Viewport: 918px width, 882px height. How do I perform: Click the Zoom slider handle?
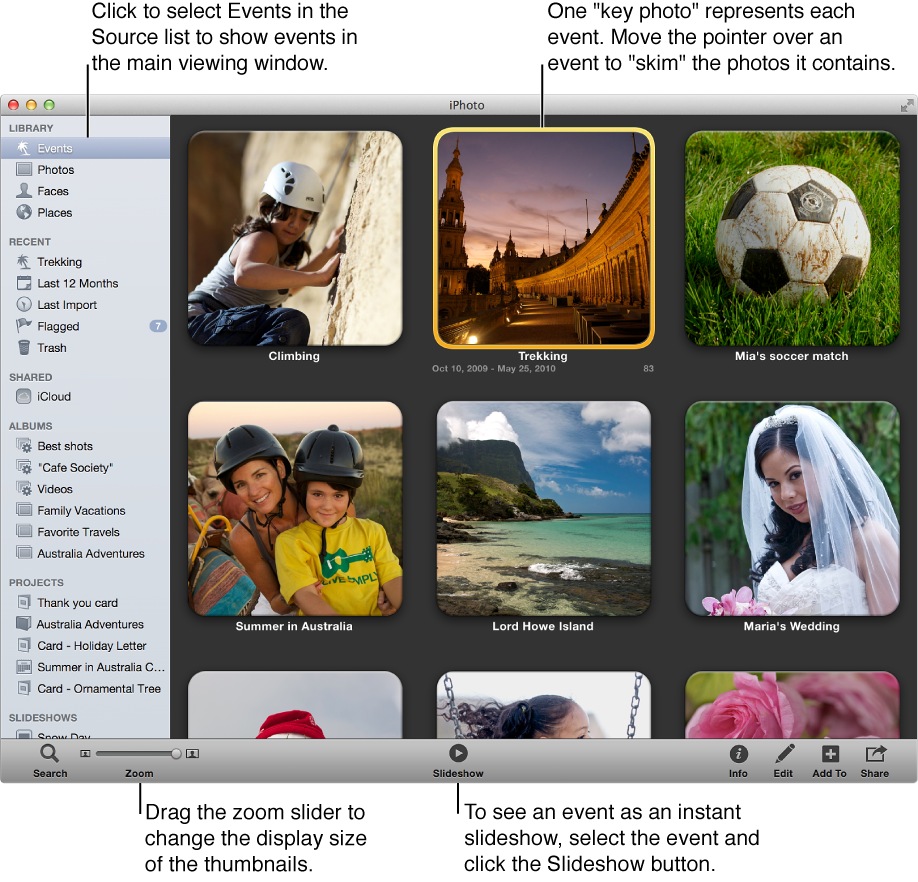point(176,754)
